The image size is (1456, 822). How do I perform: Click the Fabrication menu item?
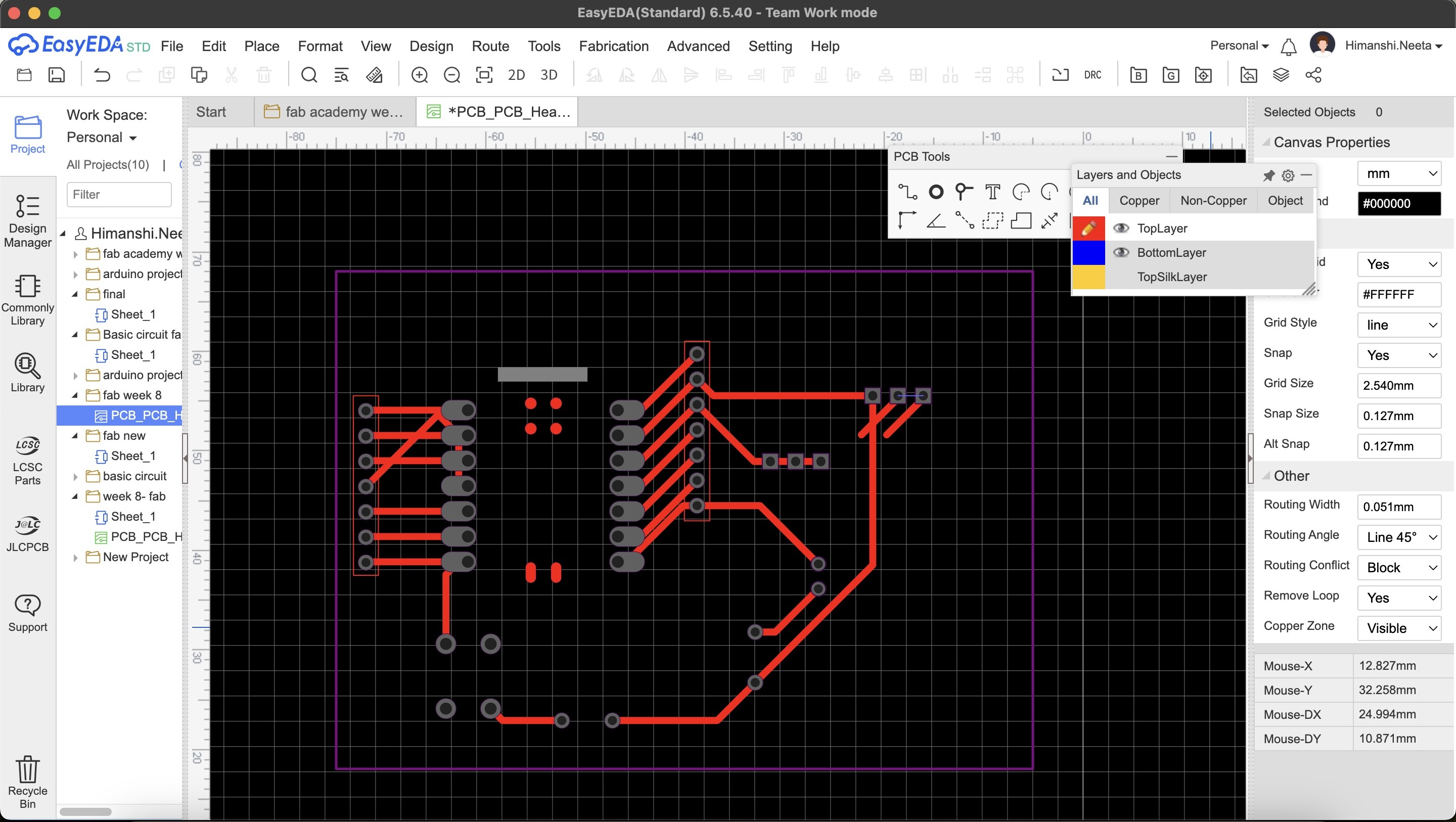614,44
